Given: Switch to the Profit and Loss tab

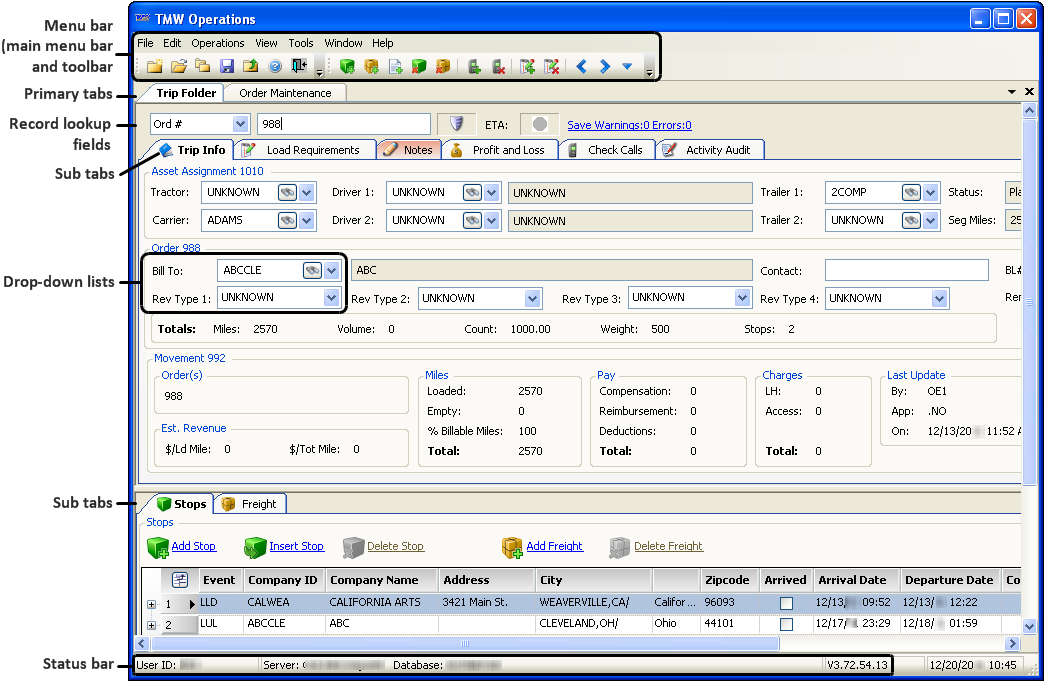Looking at the screenshot, I should pos(508,150).
